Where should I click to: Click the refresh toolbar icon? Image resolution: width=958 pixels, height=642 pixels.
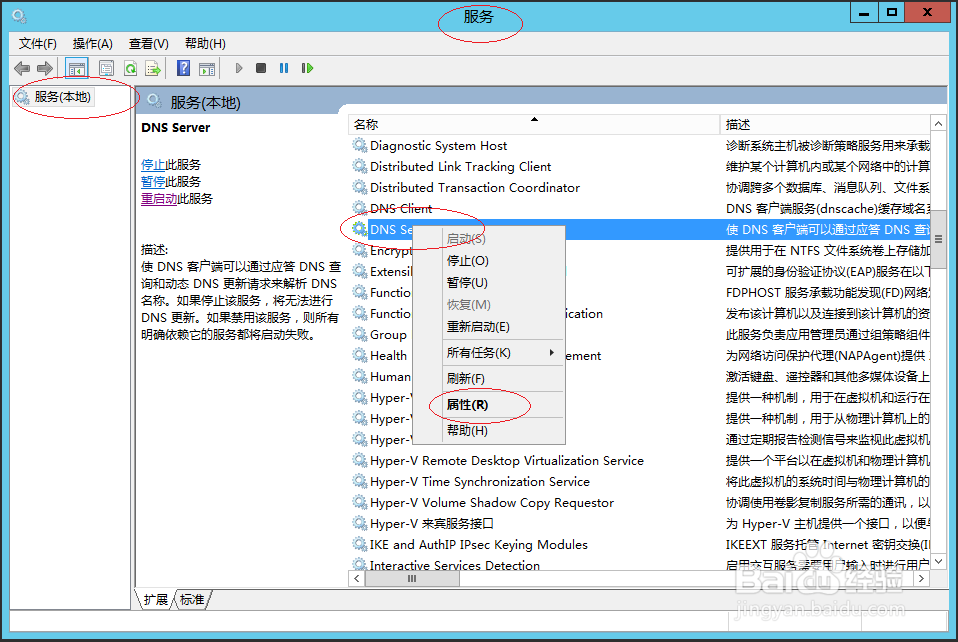(130, 68)
